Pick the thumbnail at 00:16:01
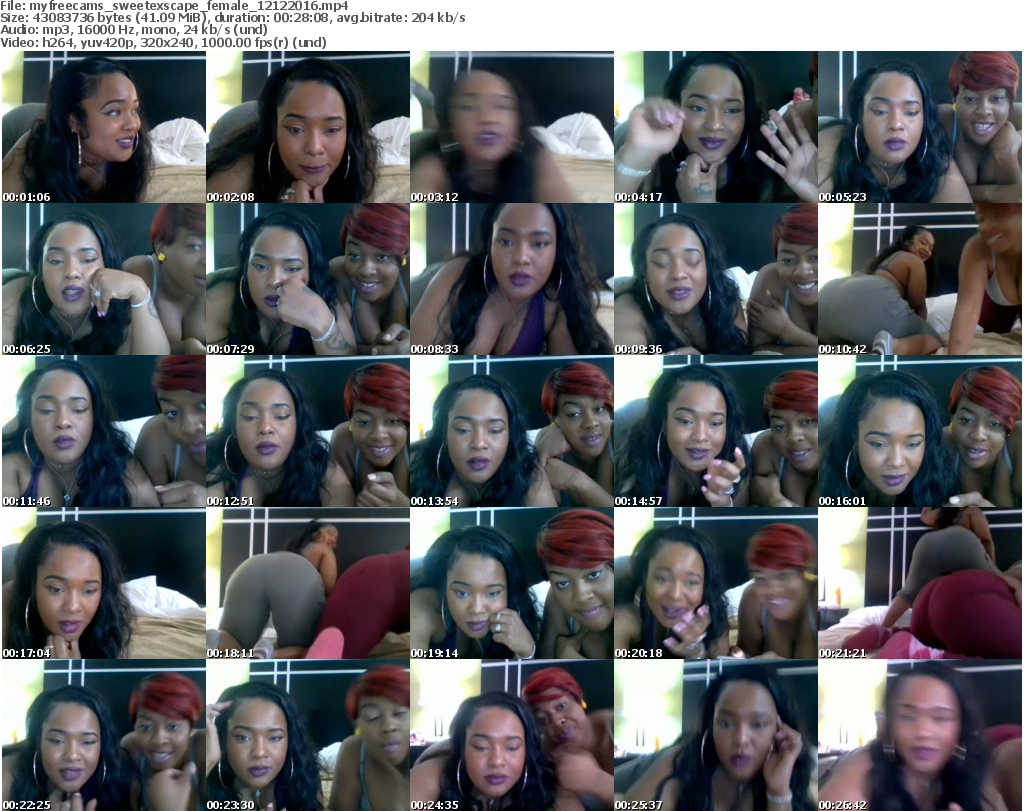This screenshot has width=1024, height=811. 920,432
